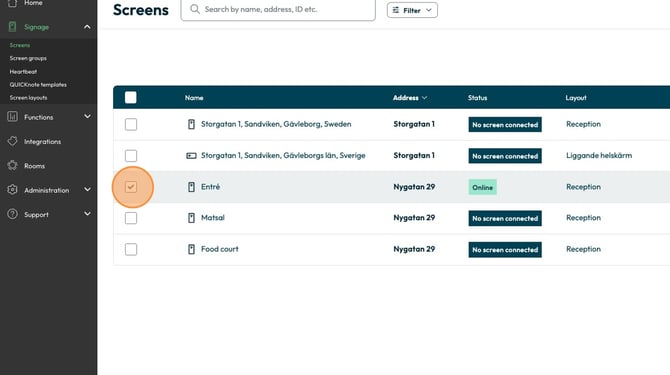Uncheck the Entré row checkbox
The image size is (670, 375).
click(131, 187)
